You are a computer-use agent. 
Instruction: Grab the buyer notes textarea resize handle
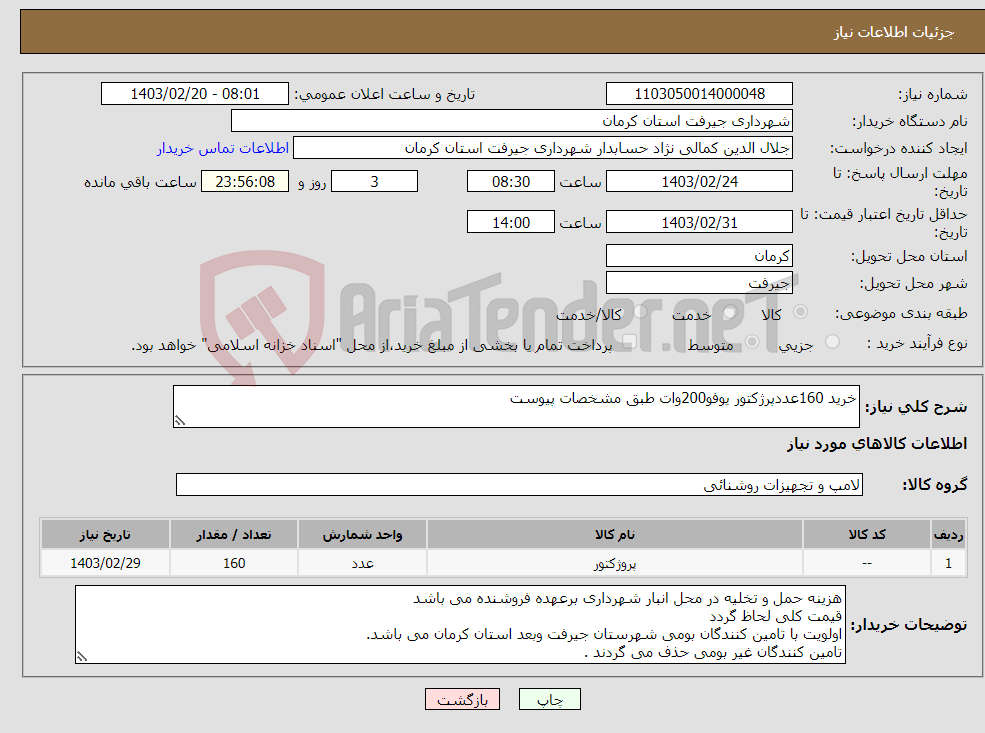pos(82,657)
